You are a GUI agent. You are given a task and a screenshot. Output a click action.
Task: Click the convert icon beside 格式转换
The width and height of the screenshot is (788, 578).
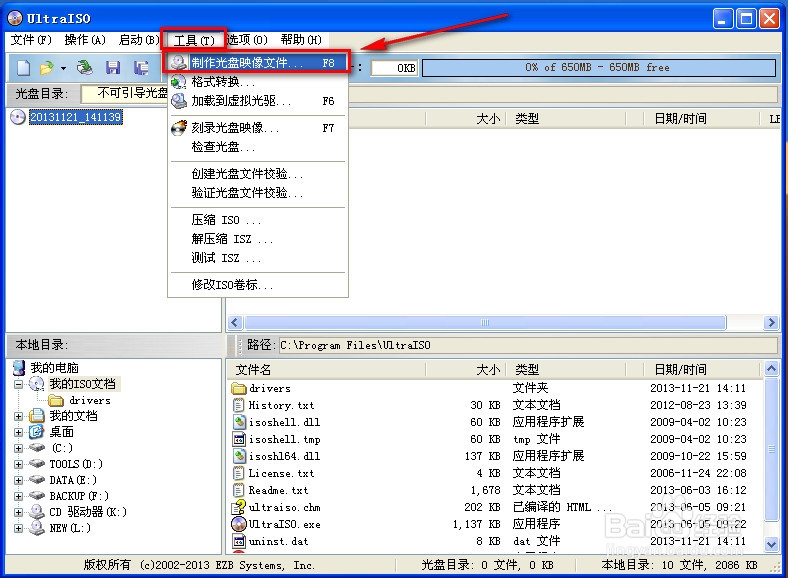click(178, 81)
